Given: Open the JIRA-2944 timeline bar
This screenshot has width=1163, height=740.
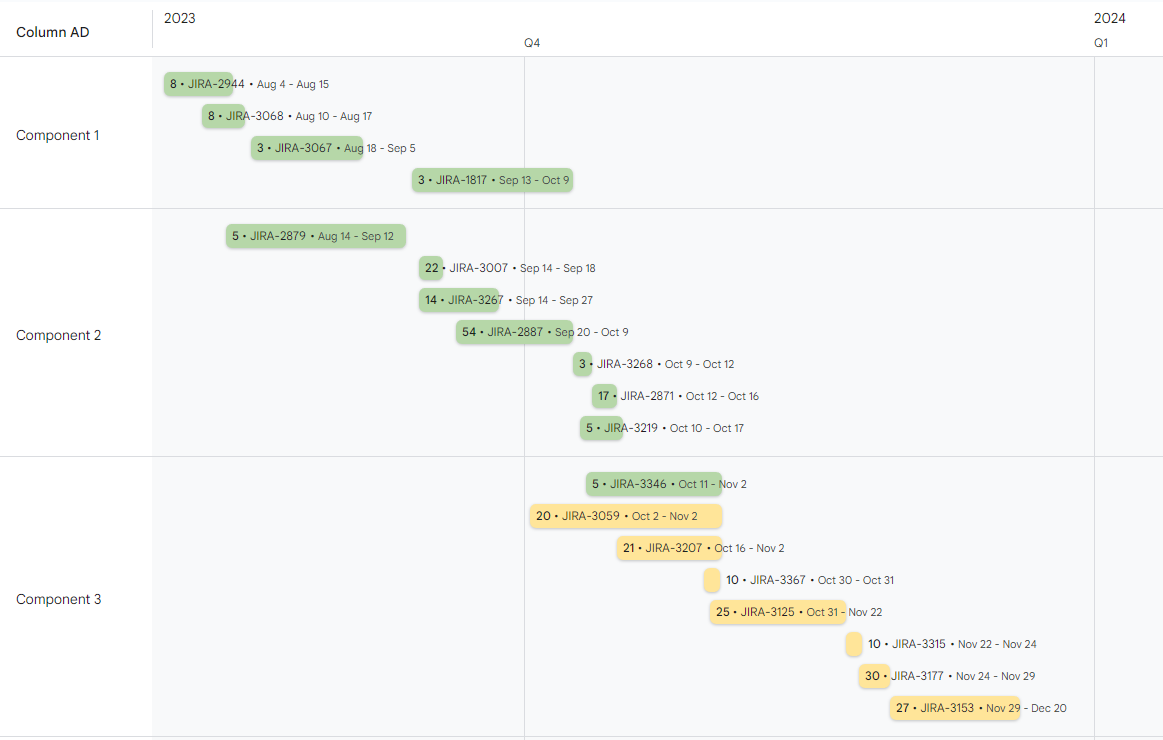Looking at the screenshot, I should pyautogui.click(x=198, y=84).
